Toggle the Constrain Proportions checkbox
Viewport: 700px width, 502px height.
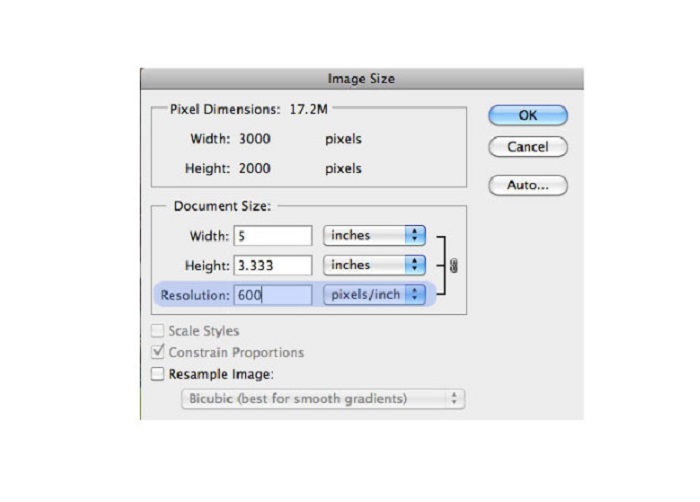(157, 352)
